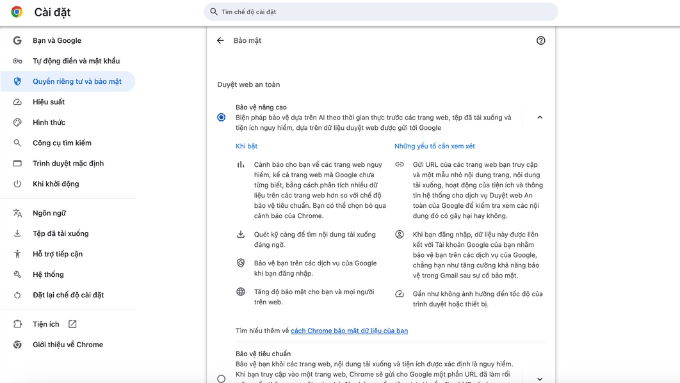
Task: Click the puzzle piece icon for Tiện ích
Action: [17, 324]
